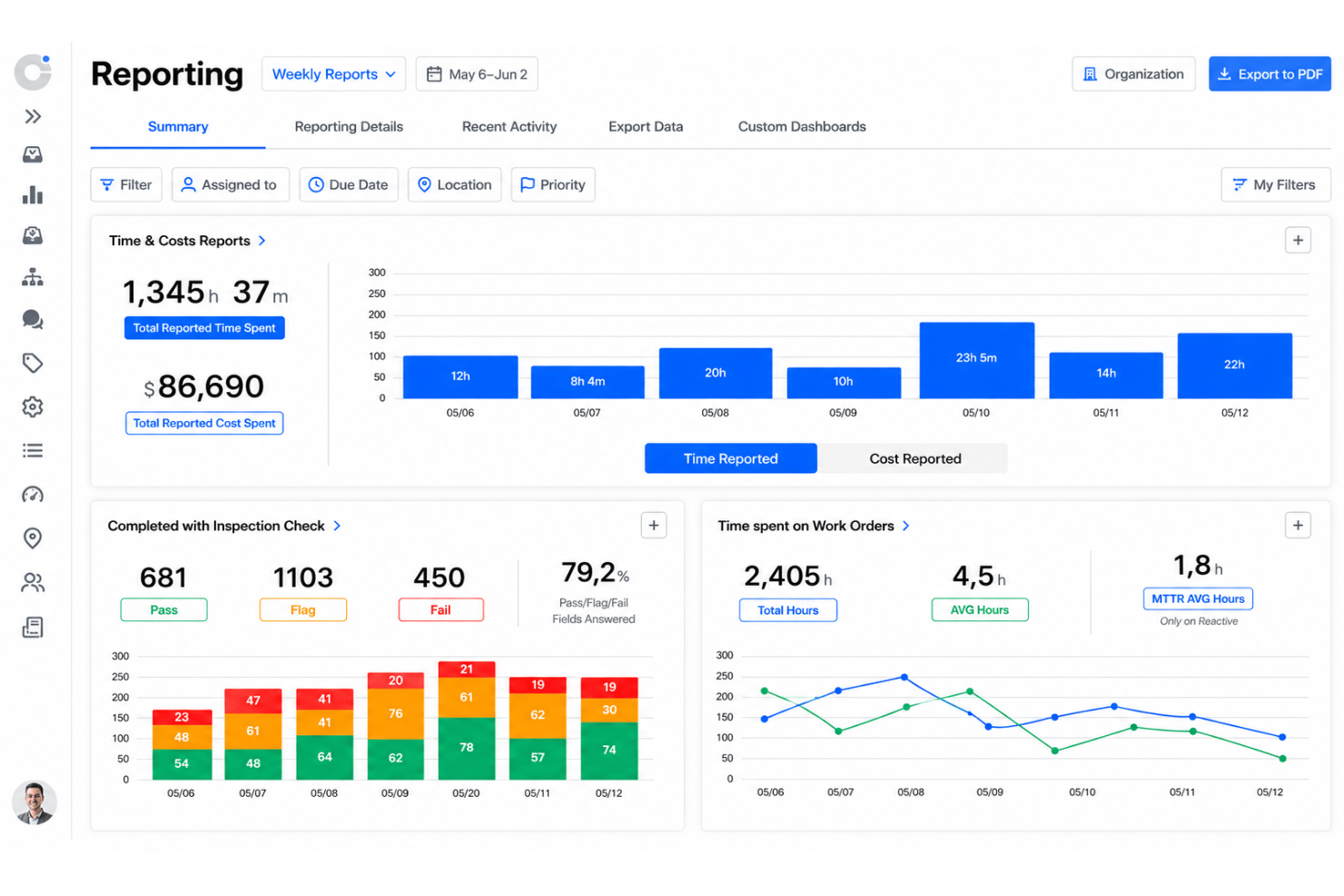Viewport: 1344px width, 896px height.
Task: Open the documents sidebar icon at bottom
Action: point(33,627)
